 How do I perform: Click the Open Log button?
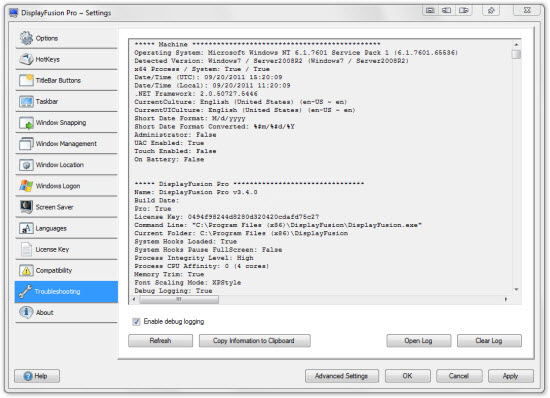[418, 340]
